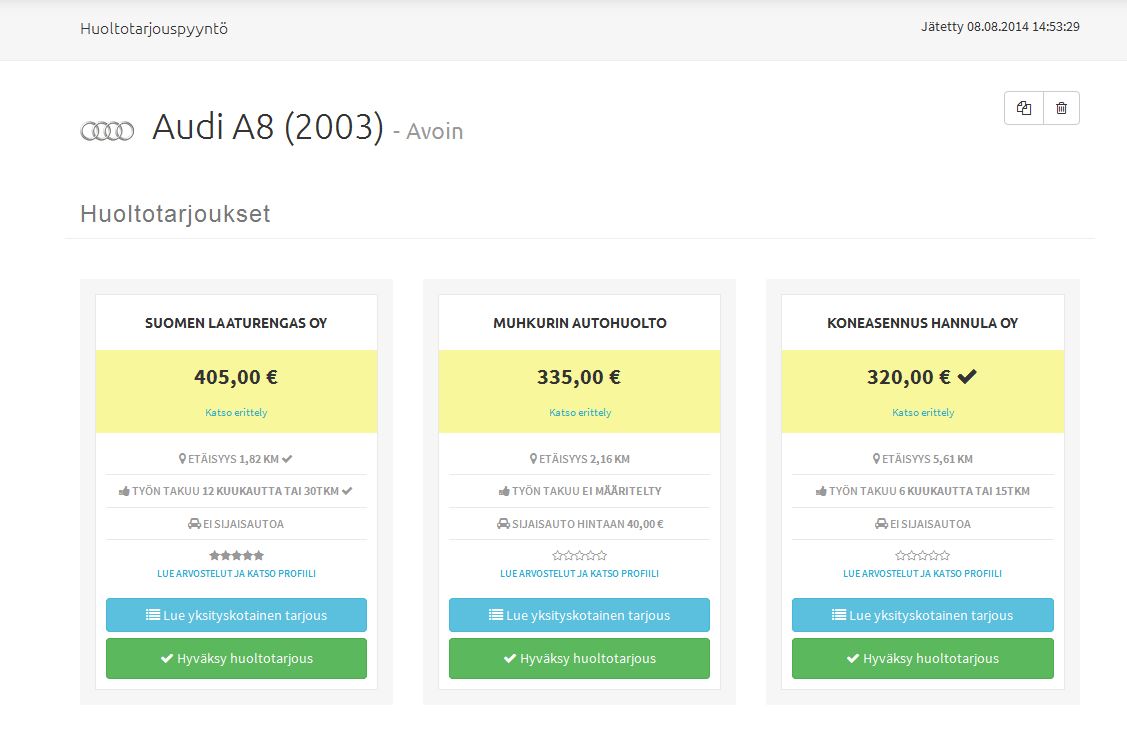This screenshot has height=746, width=1127.
Task: Open Katso erittely under 405,00 € price
Action: [x=236, y=412]
